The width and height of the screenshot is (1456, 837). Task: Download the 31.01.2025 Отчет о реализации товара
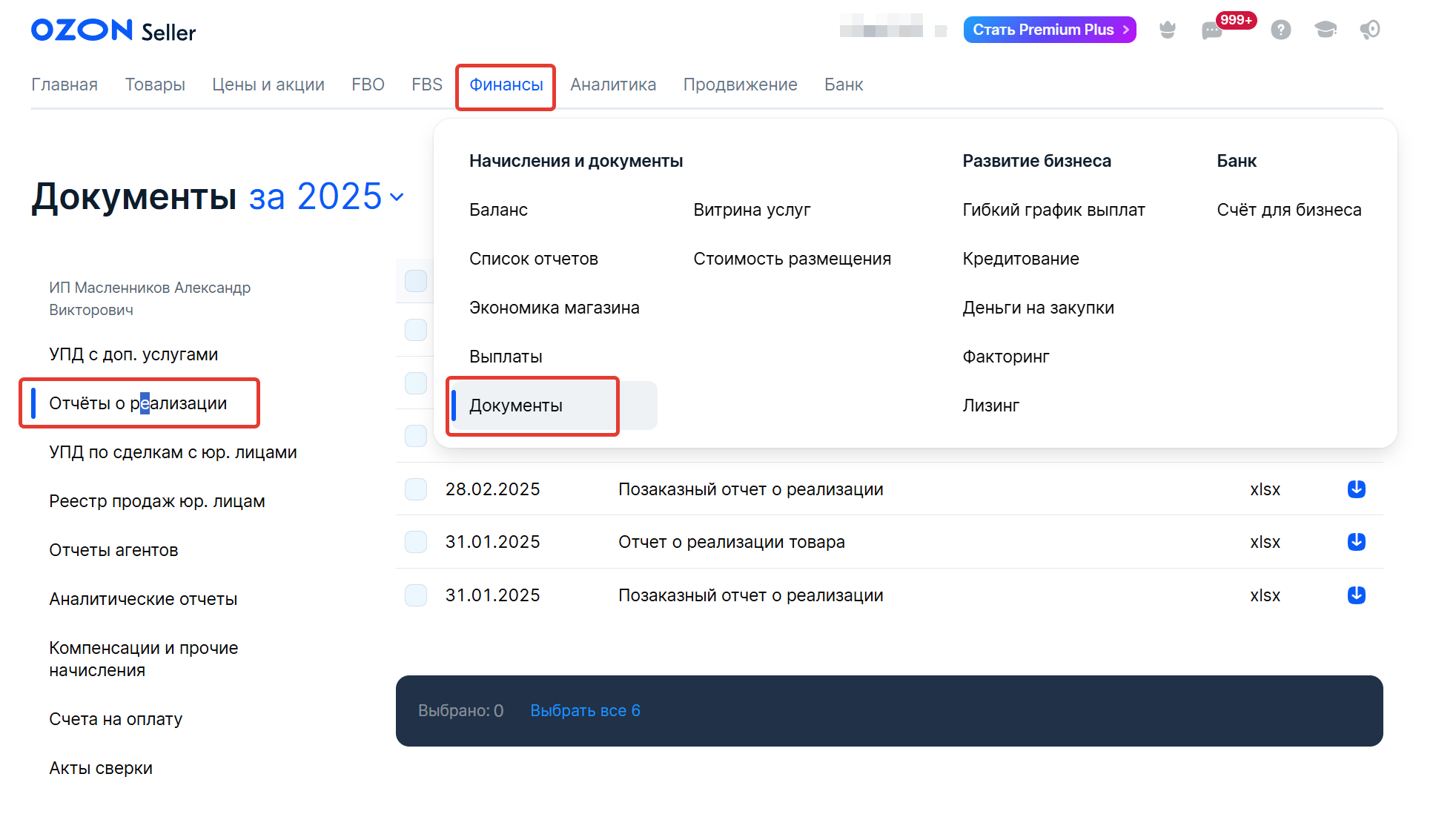(x=1357, y=542)
